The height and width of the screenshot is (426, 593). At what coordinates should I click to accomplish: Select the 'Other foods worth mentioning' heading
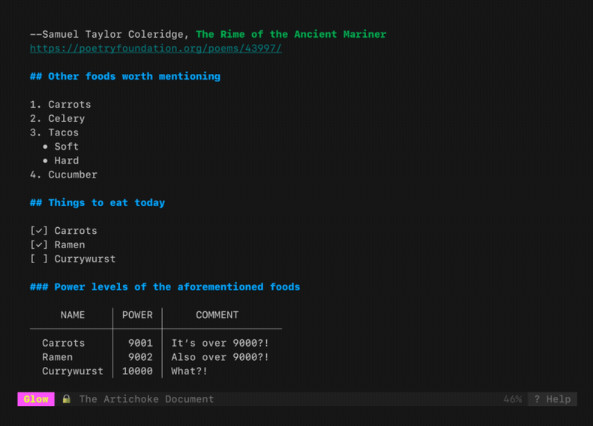point(125,76)
